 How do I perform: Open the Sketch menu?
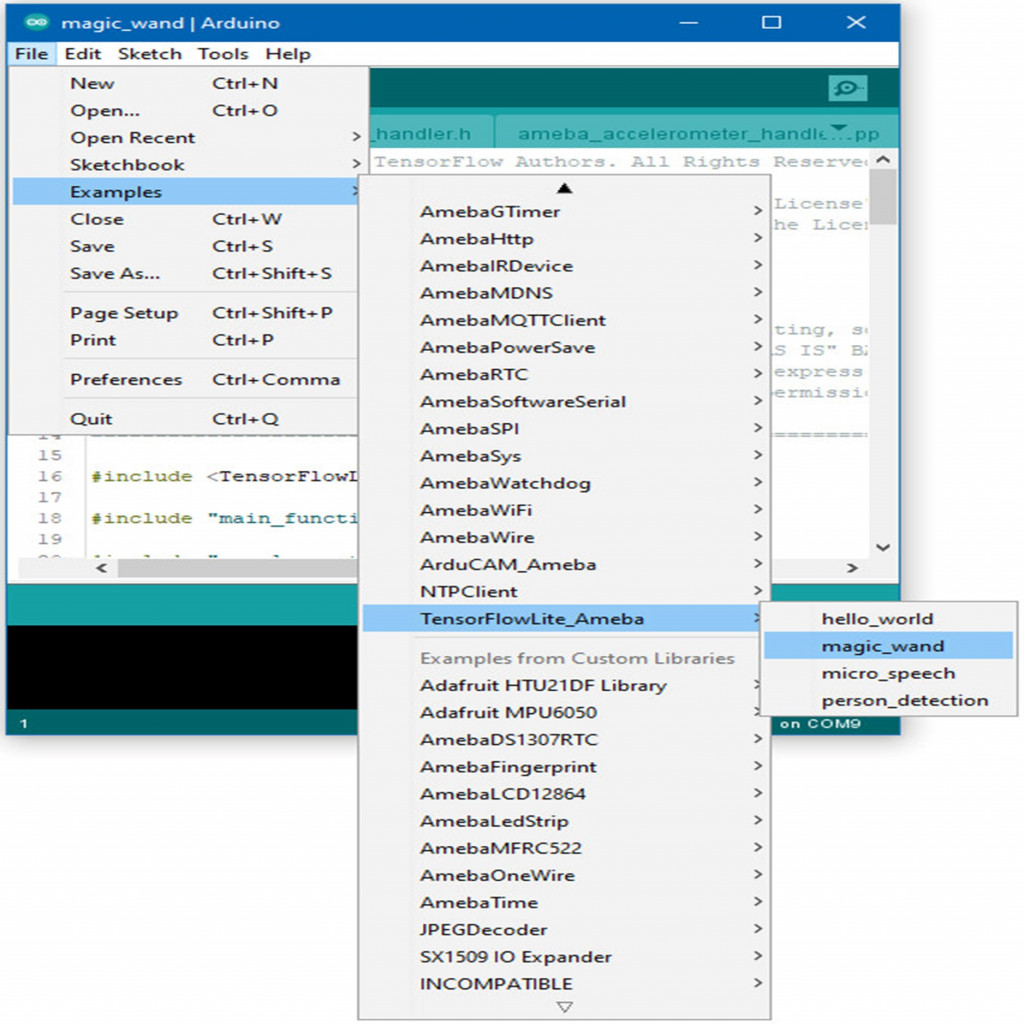pyautogui.click(x=150, y=54)
